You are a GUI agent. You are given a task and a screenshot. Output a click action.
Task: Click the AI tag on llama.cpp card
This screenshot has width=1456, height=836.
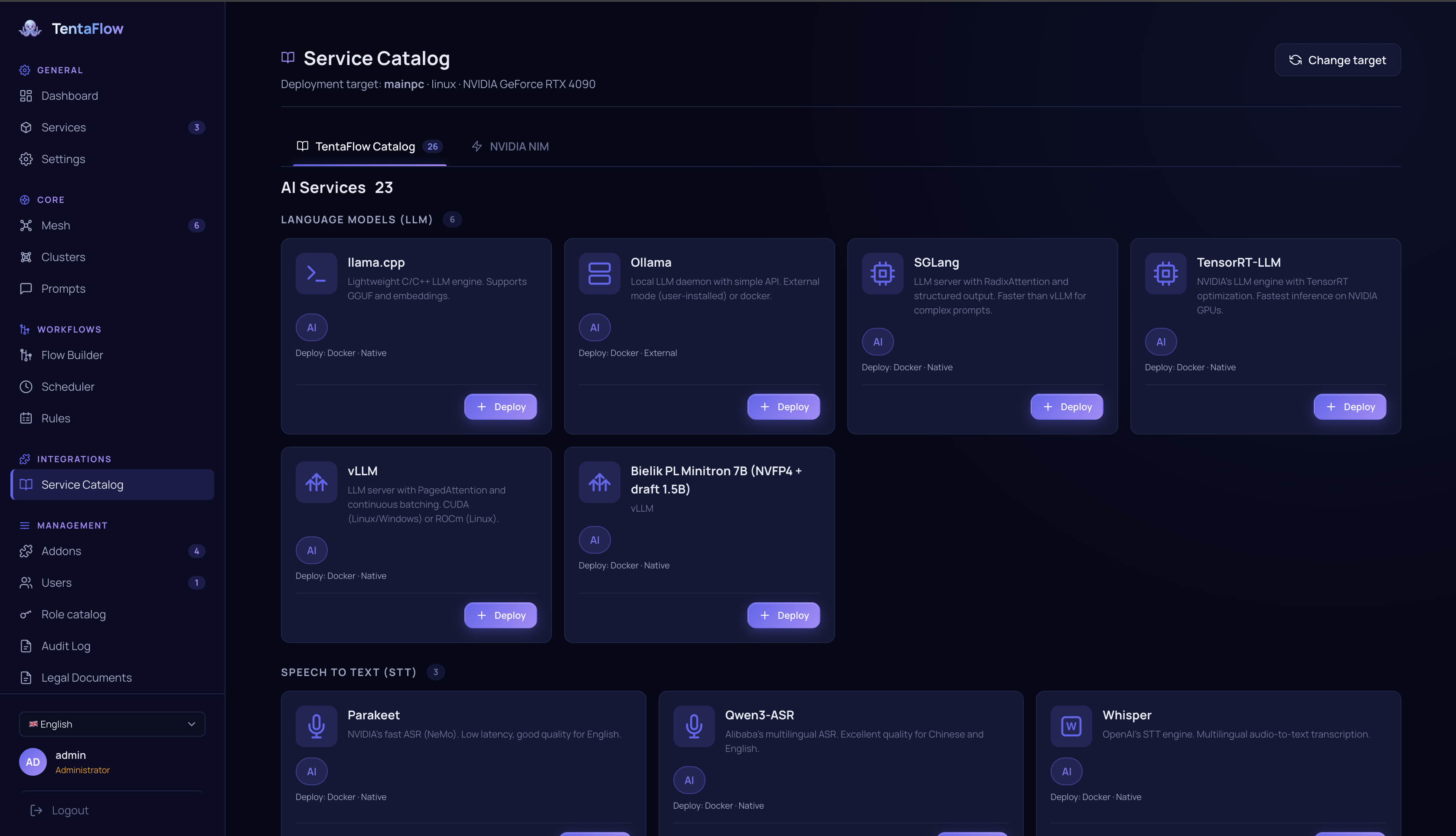pyautogui.click(x=312, y=327)
